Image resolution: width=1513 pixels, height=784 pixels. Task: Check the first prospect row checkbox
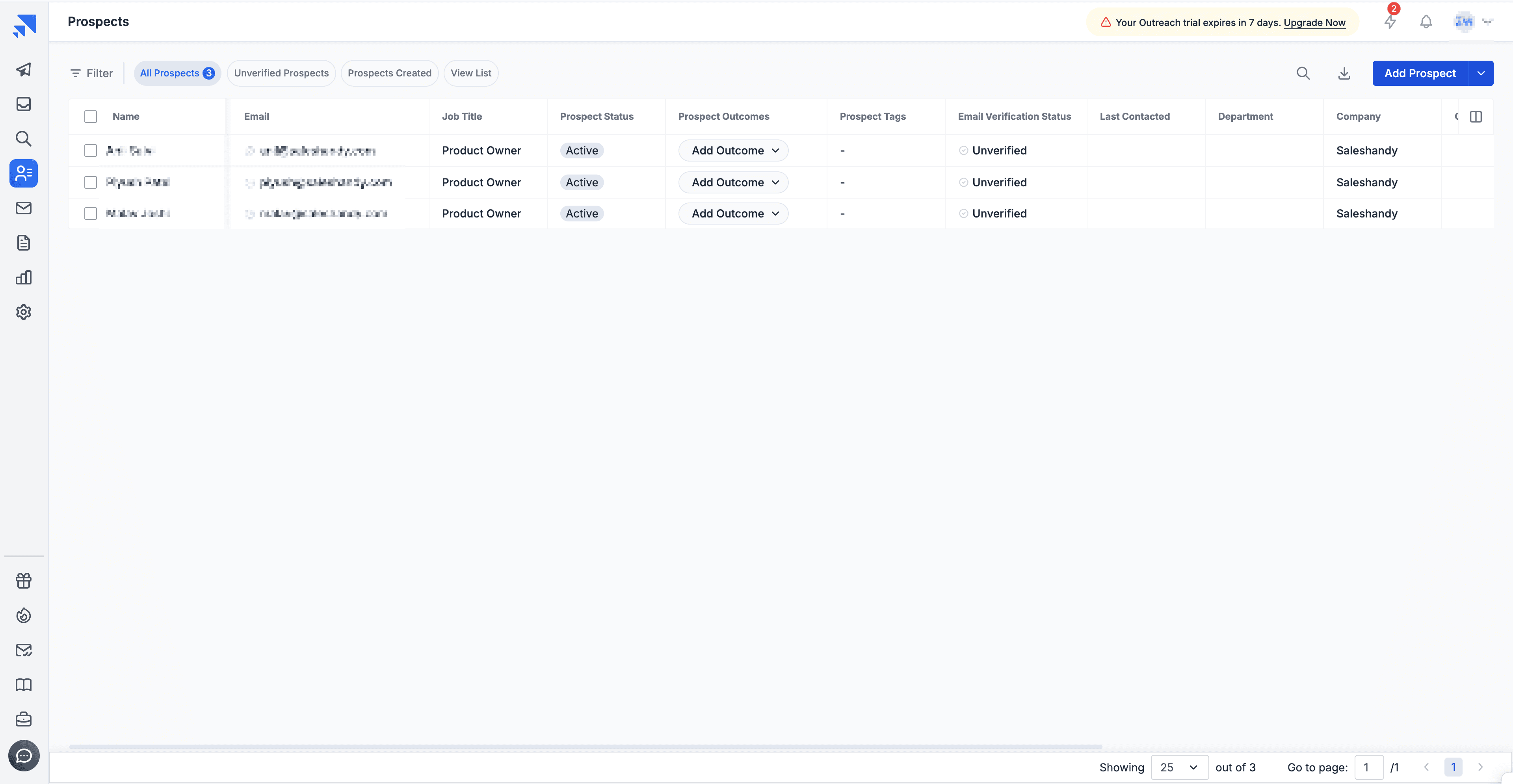point(91,150)
